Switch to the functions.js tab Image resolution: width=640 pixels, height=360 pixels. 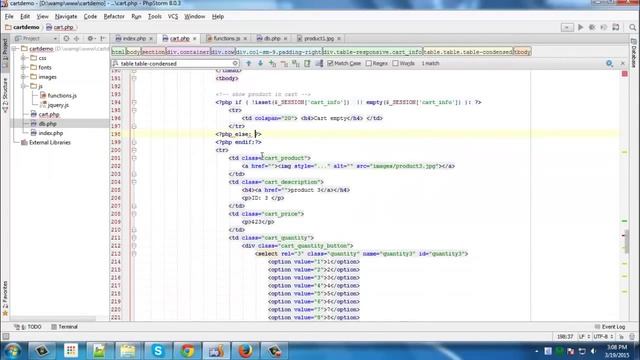point(227,38)
